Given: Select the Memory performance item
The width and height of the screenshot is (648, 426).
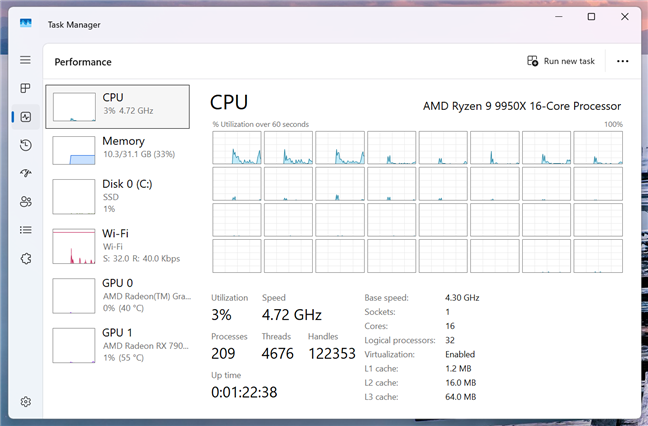Looking at the screenshot, I should 117,150.
